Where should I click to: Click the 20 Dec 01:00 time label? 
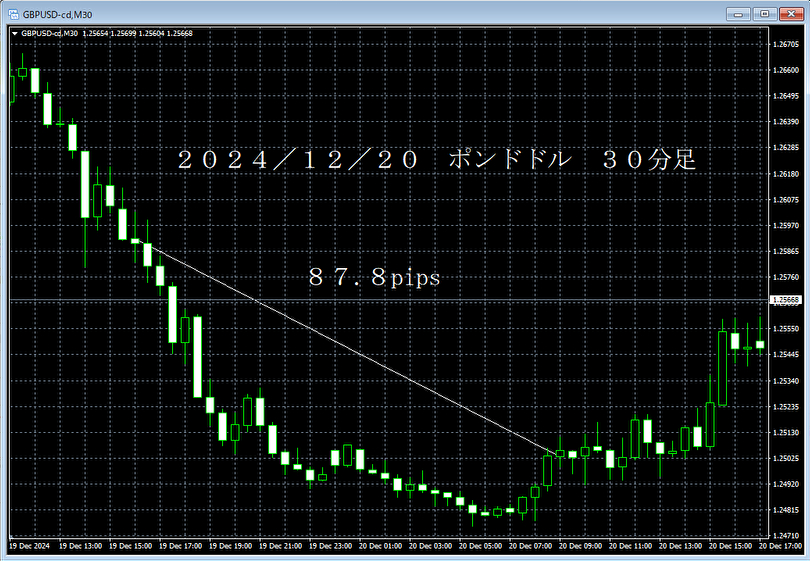coord(380,546)
